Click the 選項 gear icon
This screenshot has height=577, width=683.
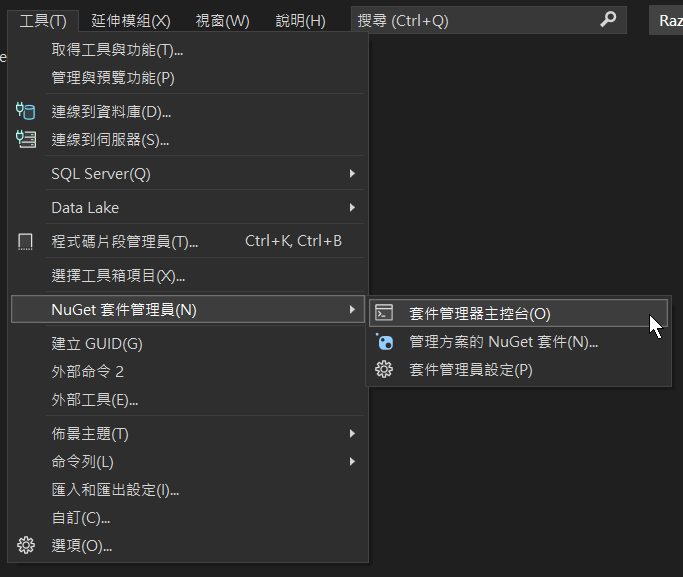pyautogui.click(x=26, y=545)
